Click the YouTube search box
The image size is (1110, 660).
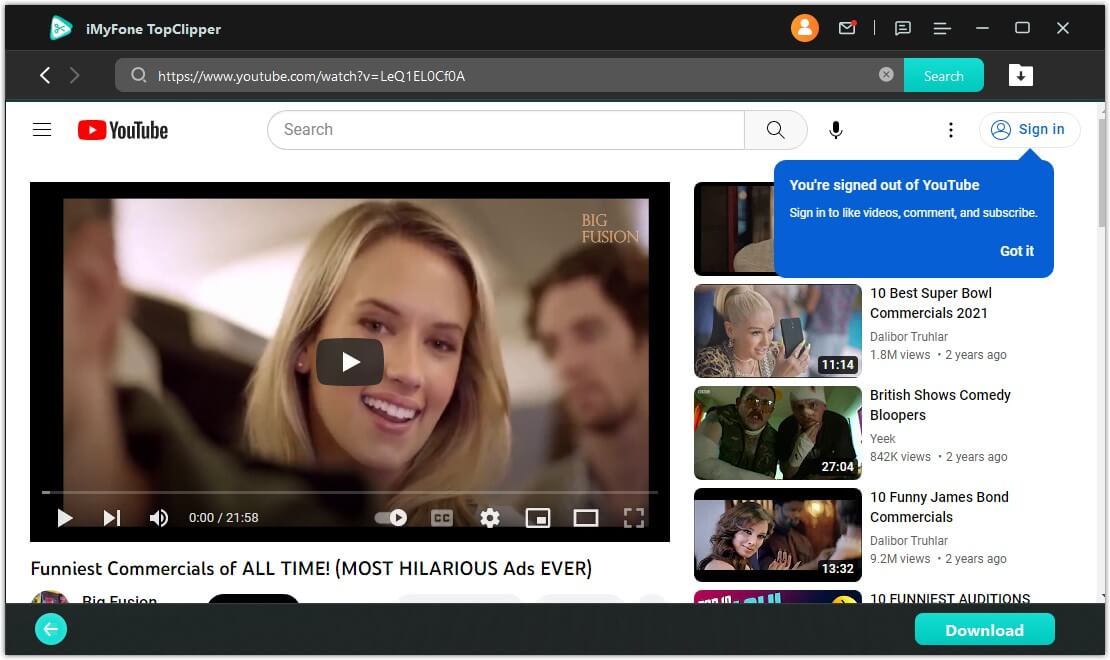point(506,130)
